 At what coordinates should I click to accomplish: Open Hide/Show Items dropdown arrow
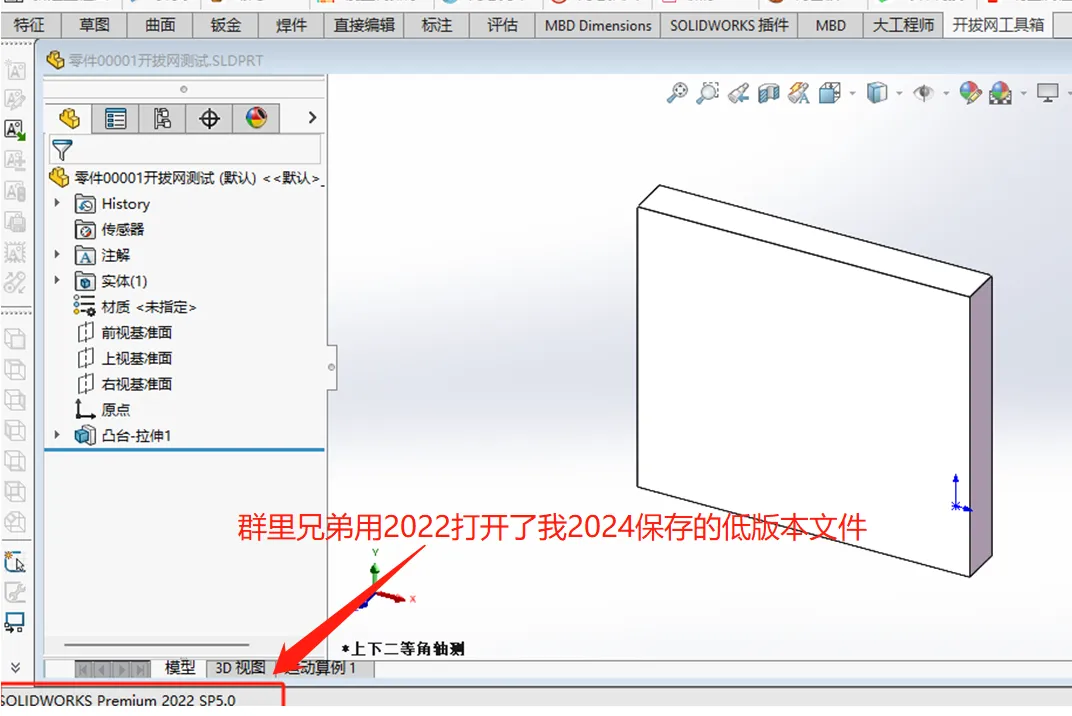pos(946,93)
